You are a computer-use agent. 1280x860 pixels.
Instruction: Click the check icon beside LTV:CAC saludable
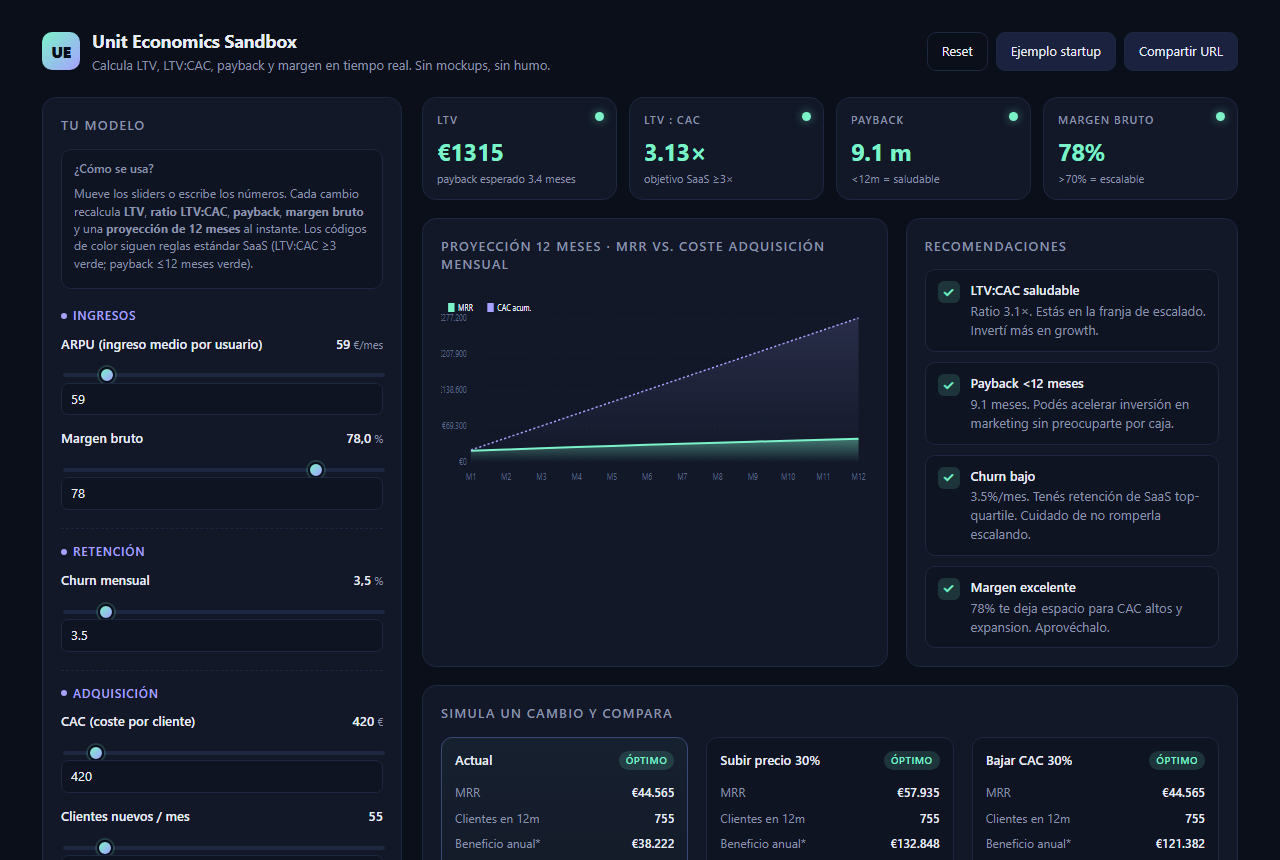(949, 292)
